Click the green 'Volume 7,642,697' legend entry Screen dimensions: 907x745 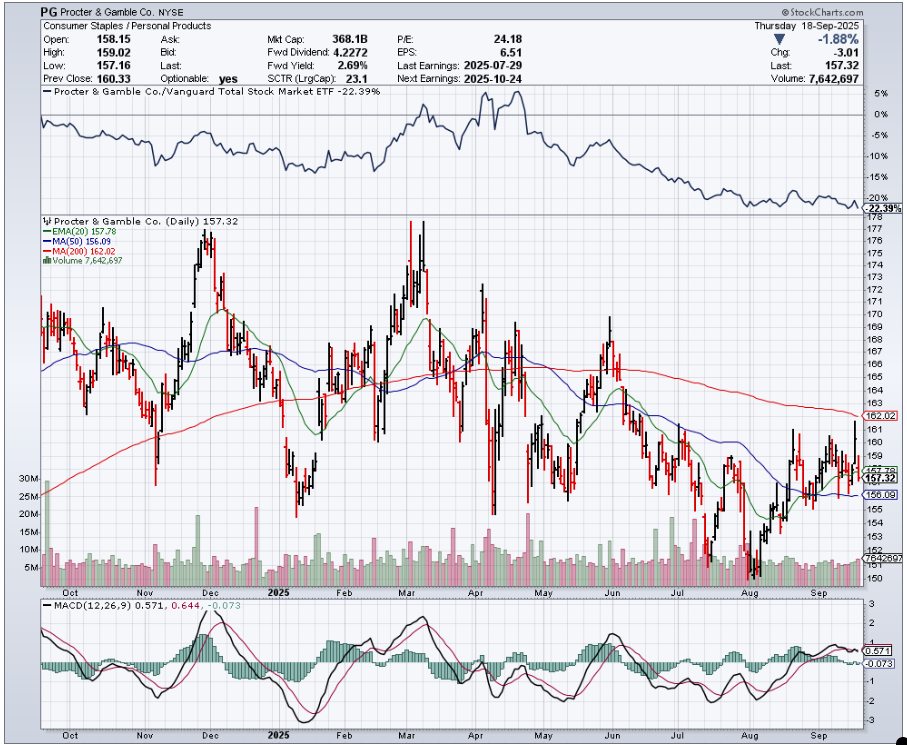(x=87, y=260)
